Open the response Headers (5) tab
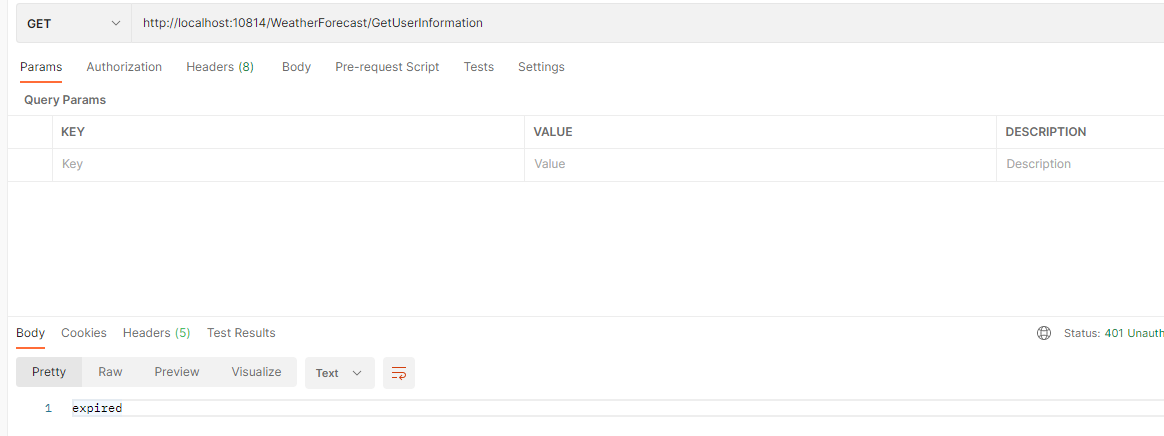This screenshot has height=436, width=1164. [x=156, y=333]
